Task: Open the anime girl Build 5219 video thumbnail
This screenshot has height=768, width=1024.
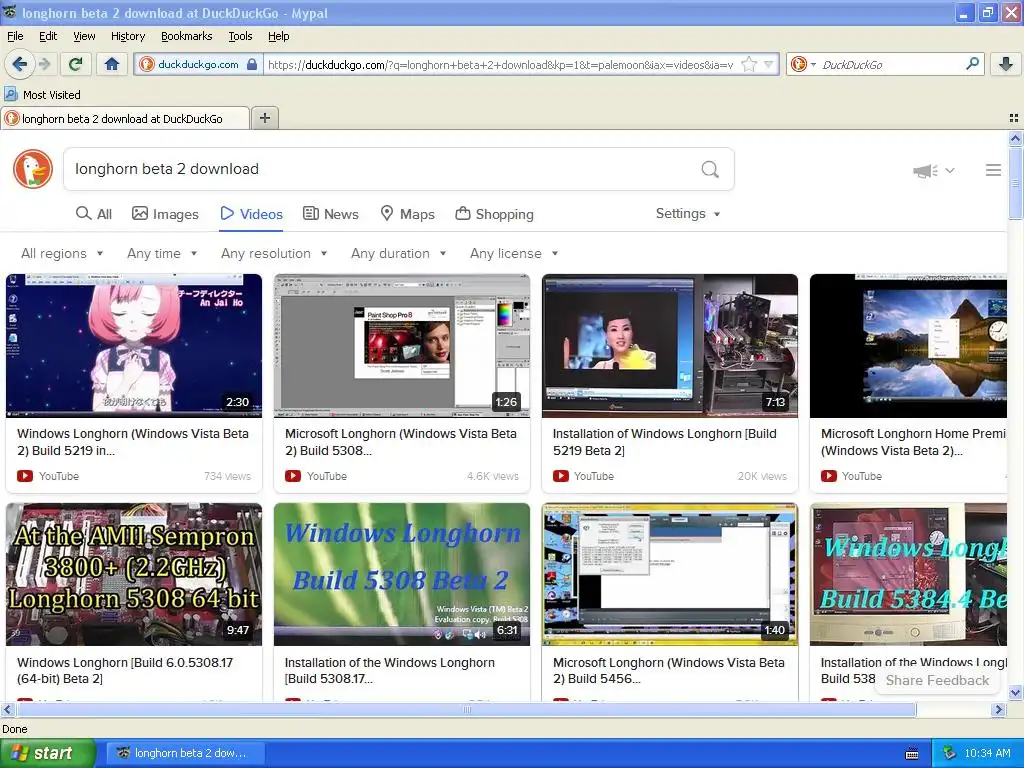Action: point(134,345)
